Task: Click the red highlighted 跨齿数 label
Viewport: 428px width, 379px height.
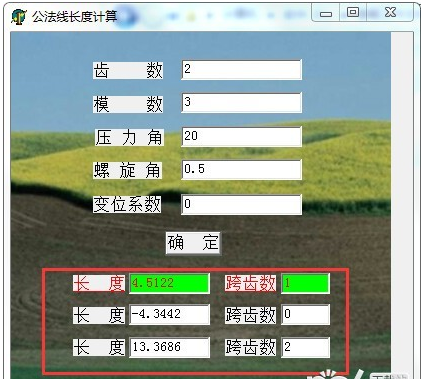Action: tap(250, 283)
